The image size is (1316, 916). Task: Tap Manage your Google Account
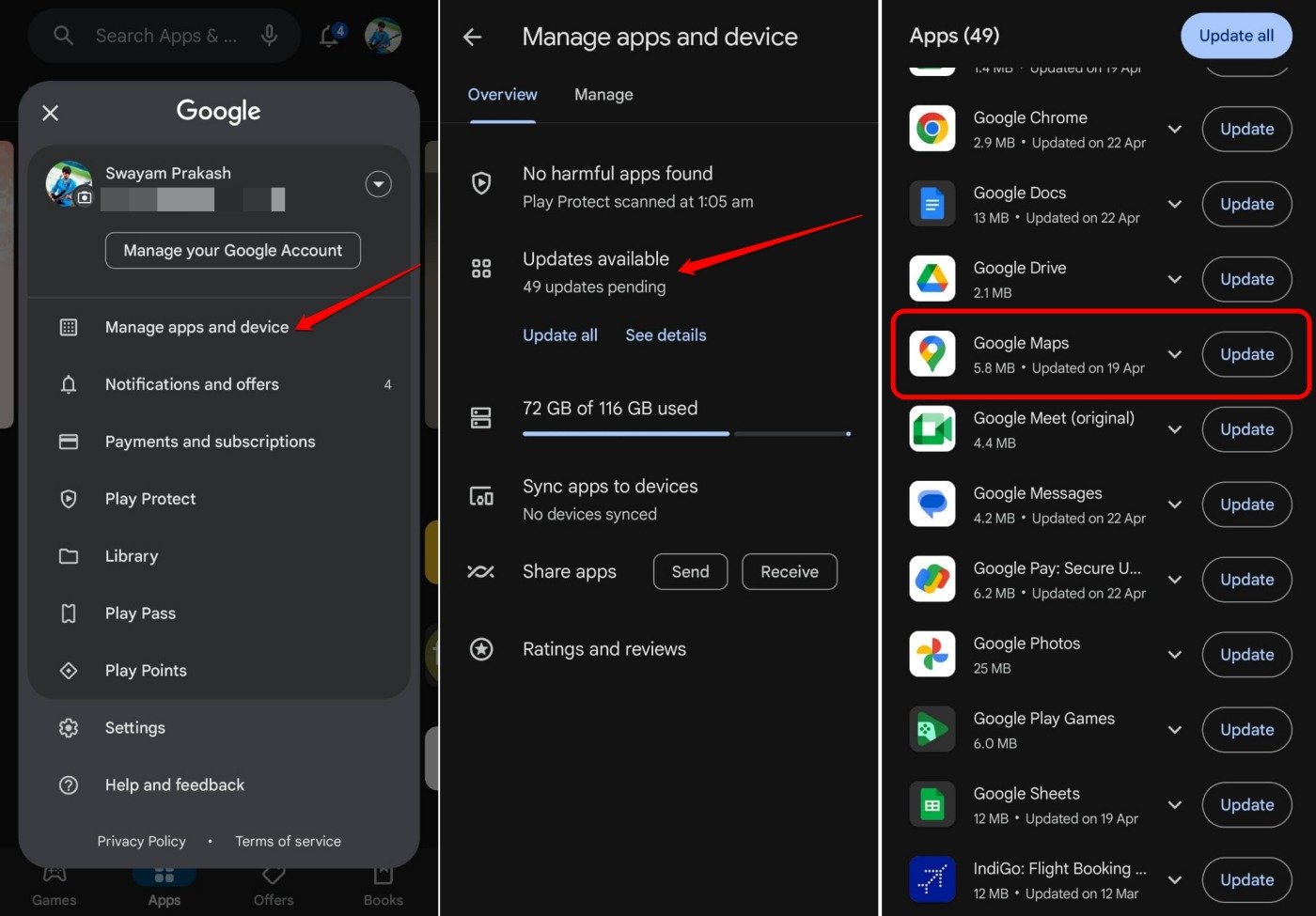pos(232,250)
